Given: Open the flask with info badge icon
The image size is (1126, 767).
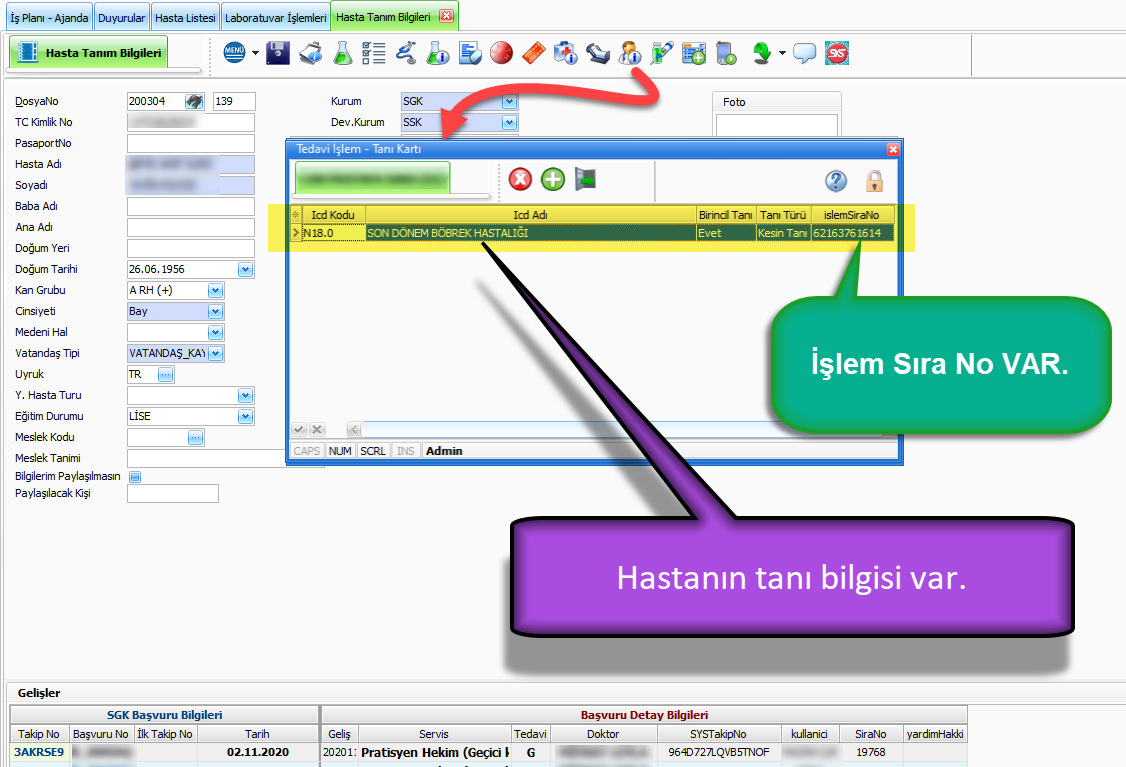Looking at the screenshot, I should 437,53.
